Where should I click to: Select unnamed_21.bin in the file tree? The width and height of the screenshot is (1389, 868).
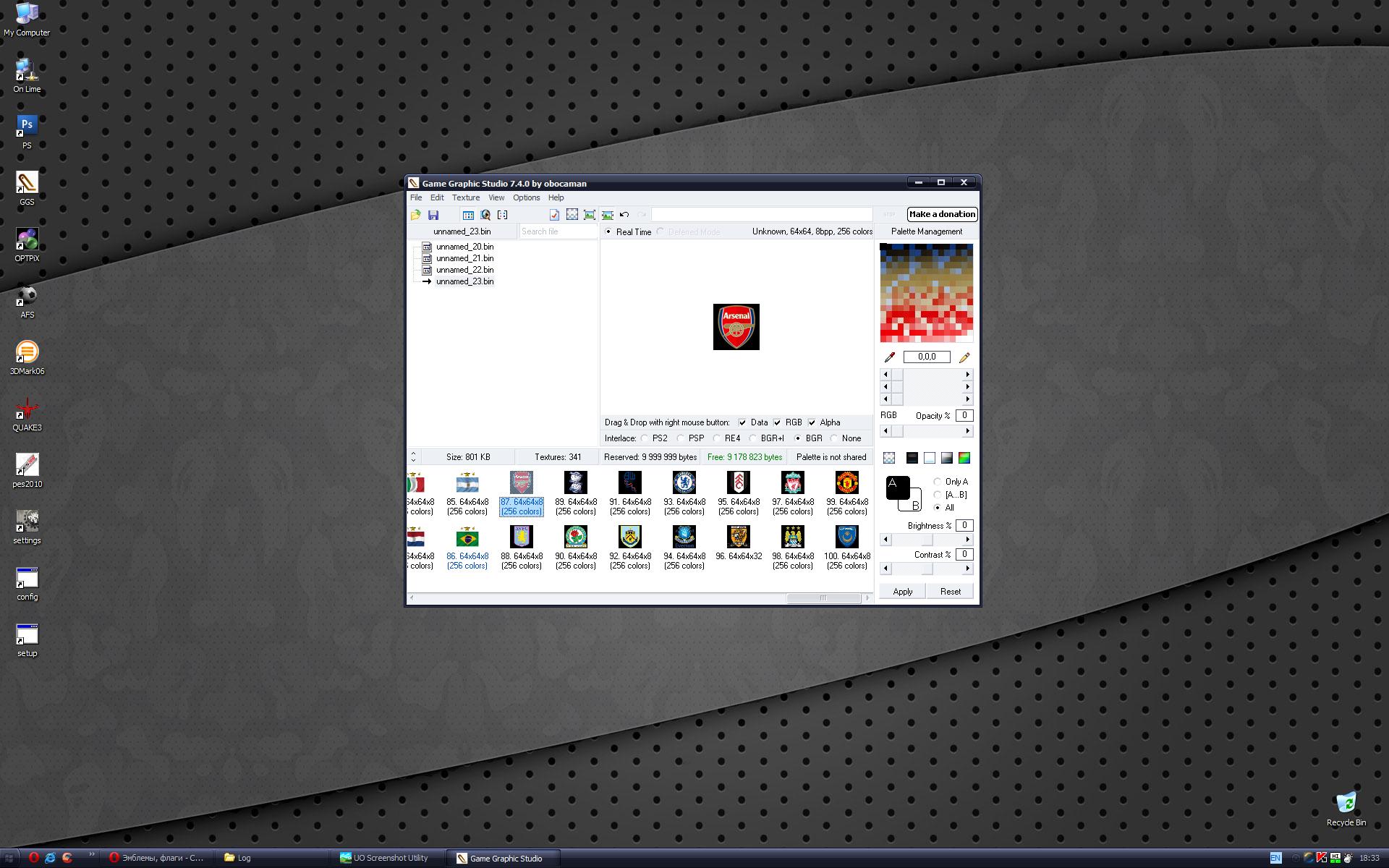tap(464, 258)
